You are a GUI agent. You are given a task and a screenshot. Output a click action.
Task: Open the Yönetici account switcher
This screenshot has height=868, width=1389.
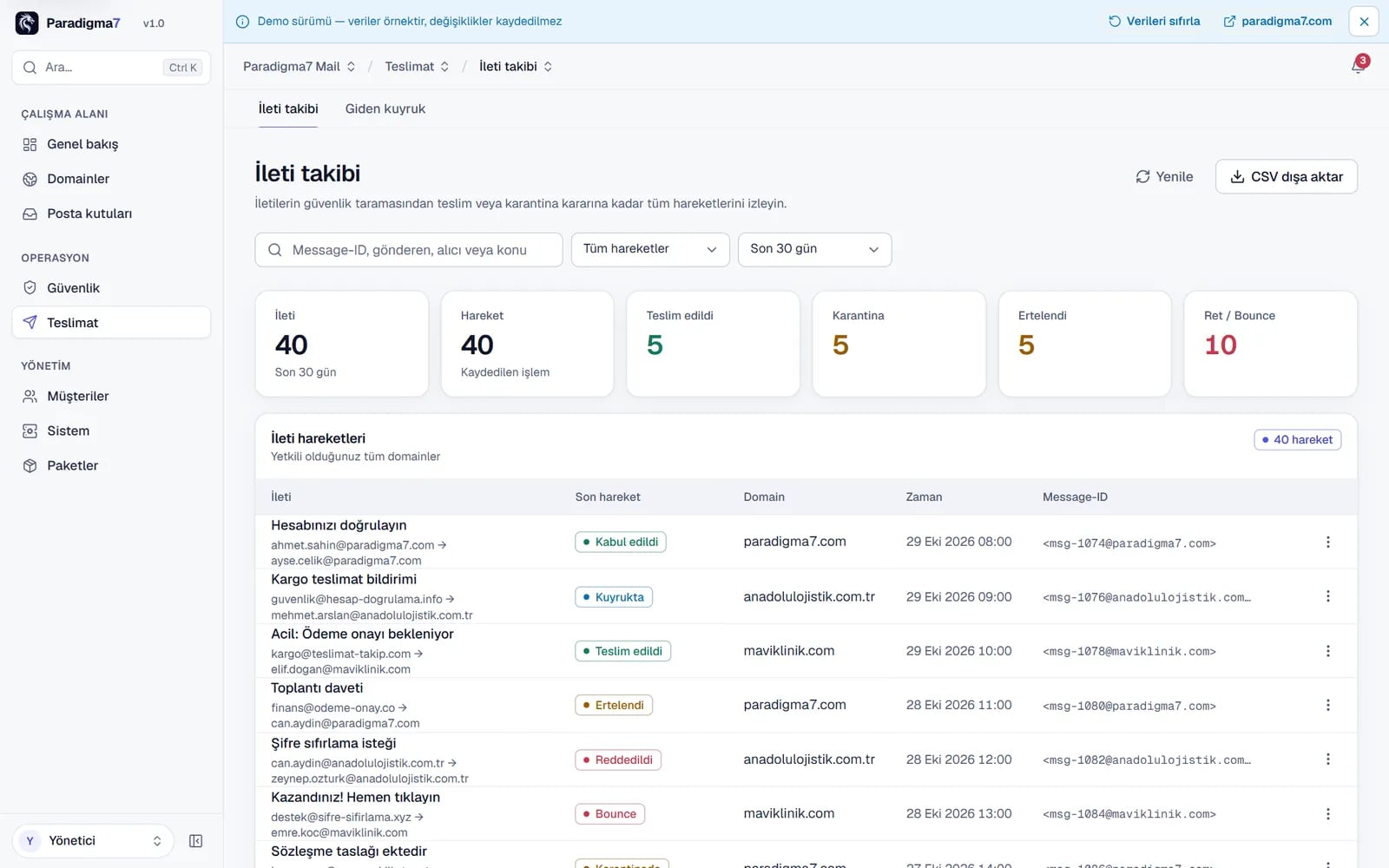click(93, 841)
